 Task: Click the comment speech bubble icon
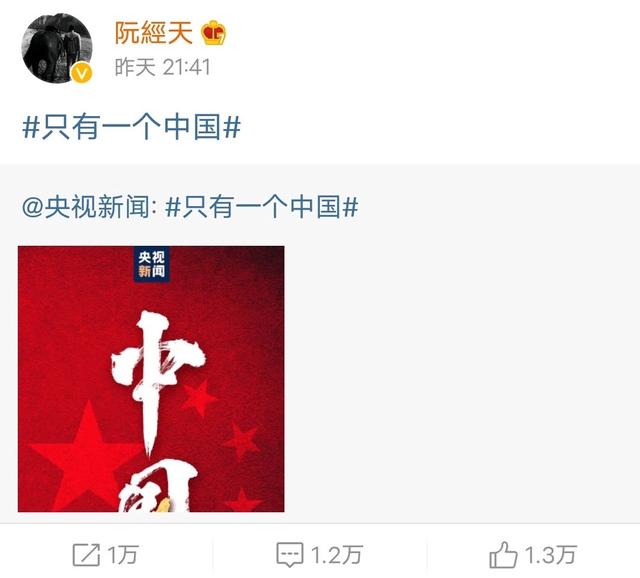point(290,555)
